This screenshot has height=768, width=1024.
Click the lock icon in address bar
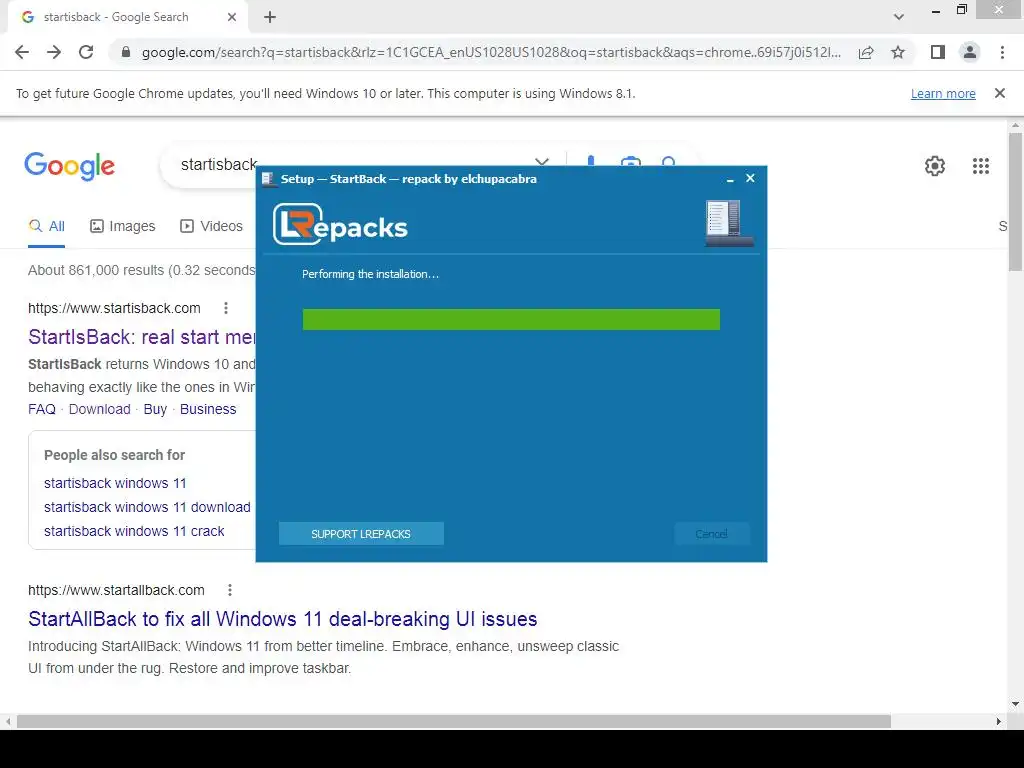(126, 52)
